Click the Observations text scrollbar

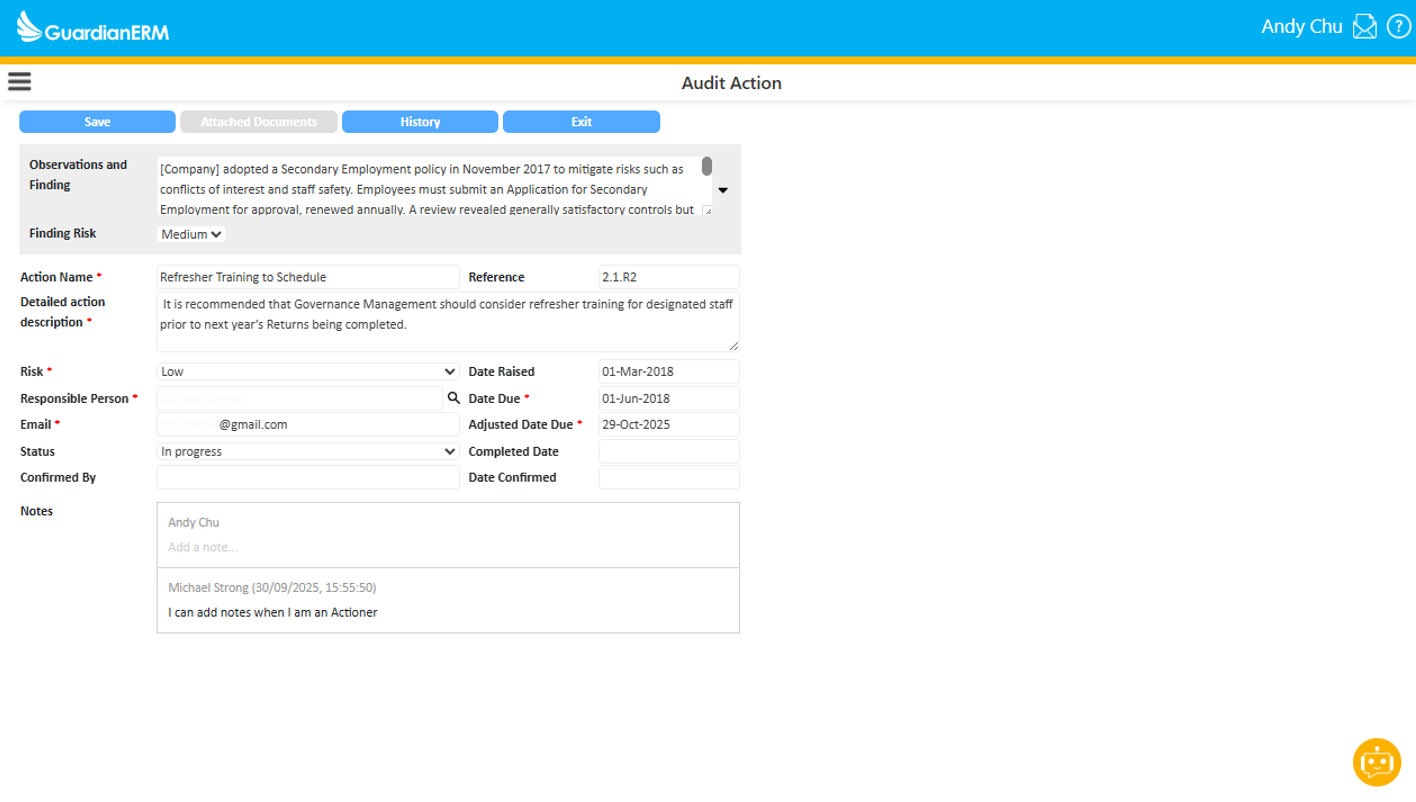click(x=707, y=167)
